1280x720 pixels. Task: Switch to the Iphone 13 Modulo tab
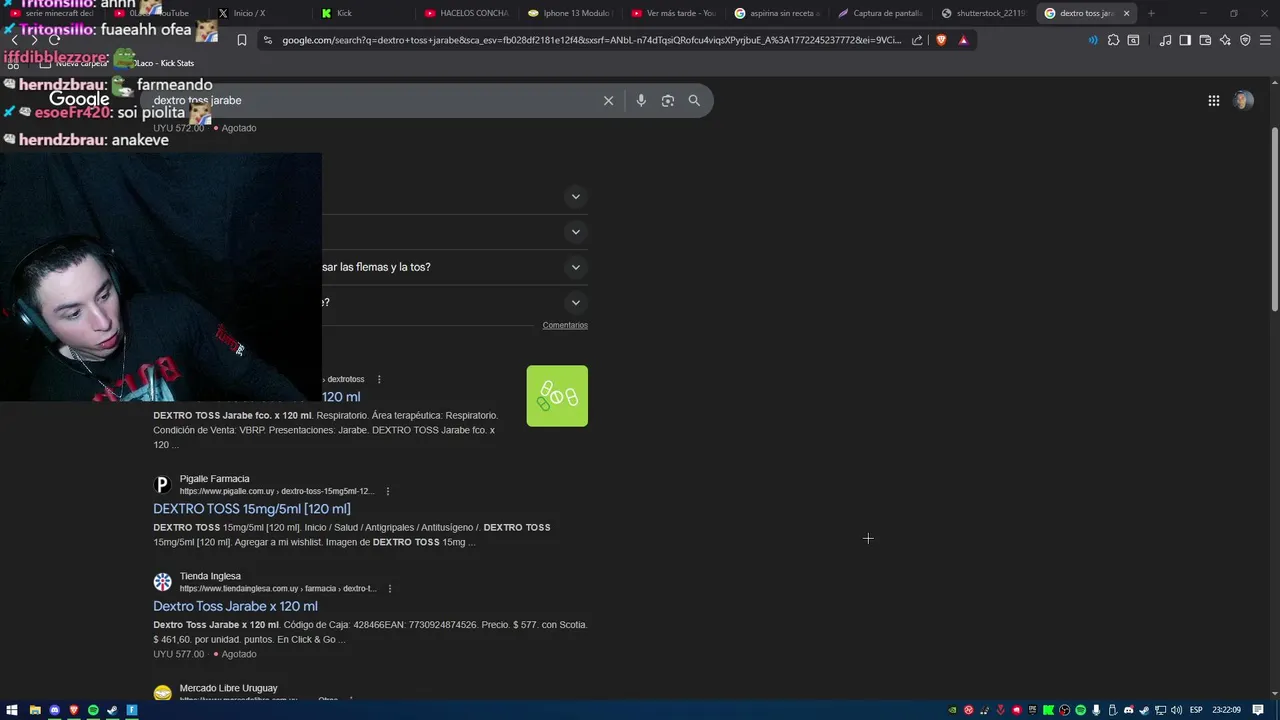click(x=571, y=13)
